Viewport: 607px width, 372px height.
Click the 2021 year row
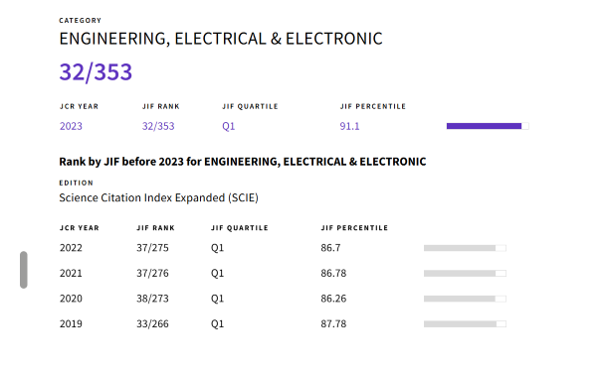(x=283, y=273)
